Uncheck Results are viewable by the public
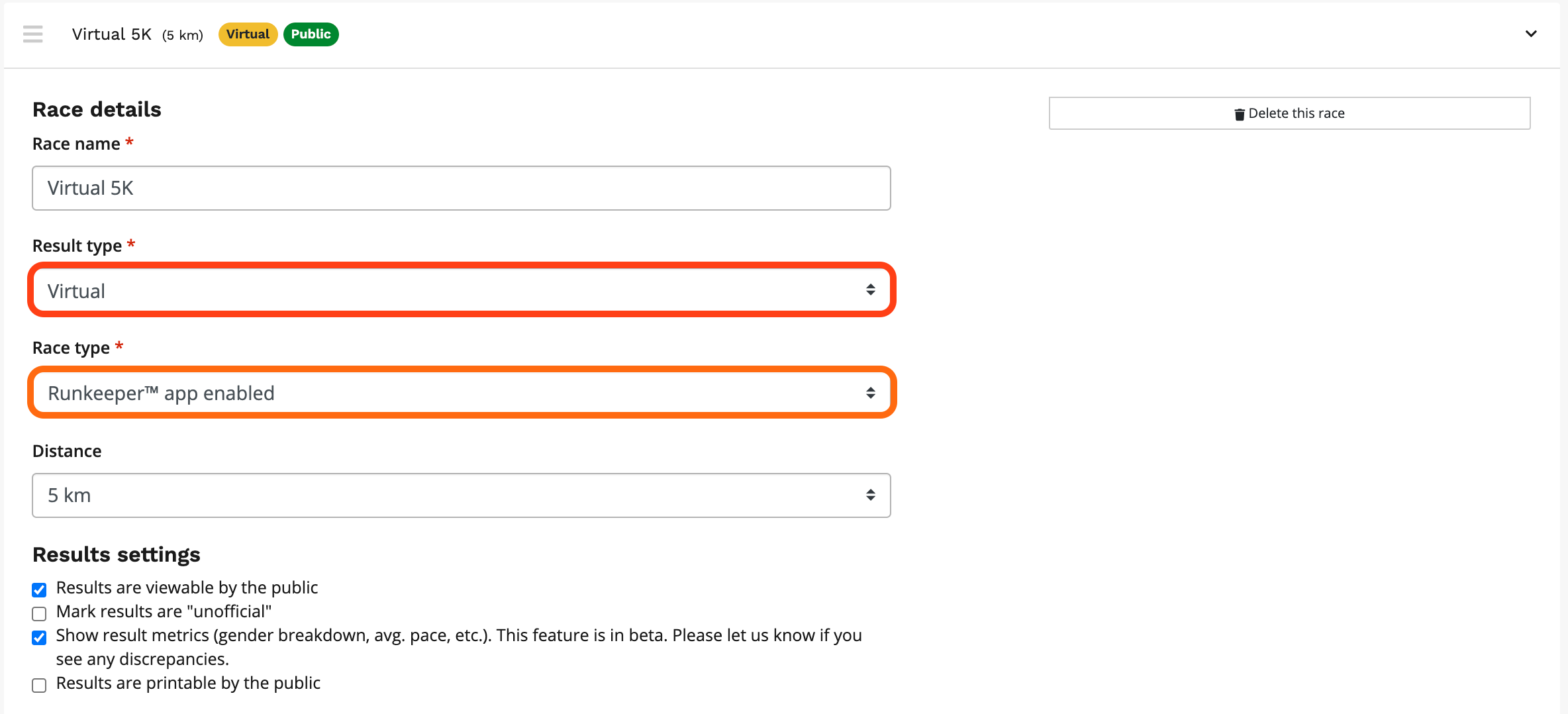 click(40, 589)
